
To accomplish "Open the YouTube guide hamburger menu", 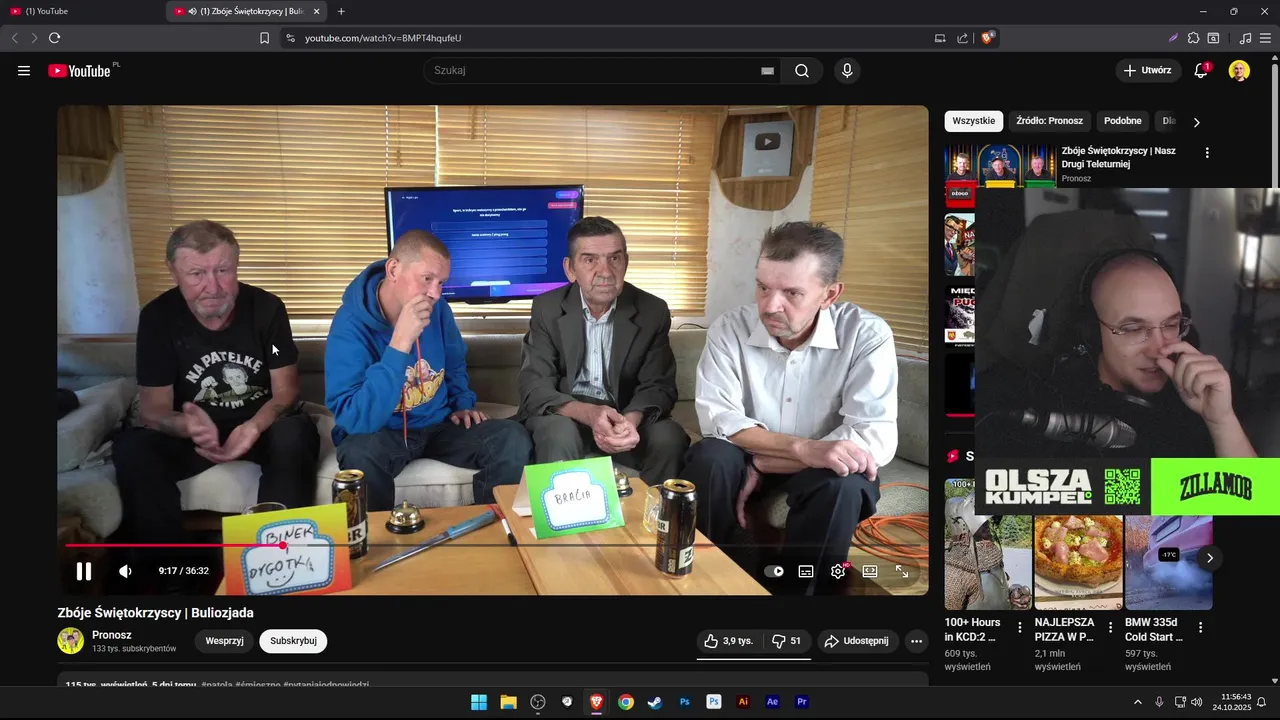I will tap(24, 70).
